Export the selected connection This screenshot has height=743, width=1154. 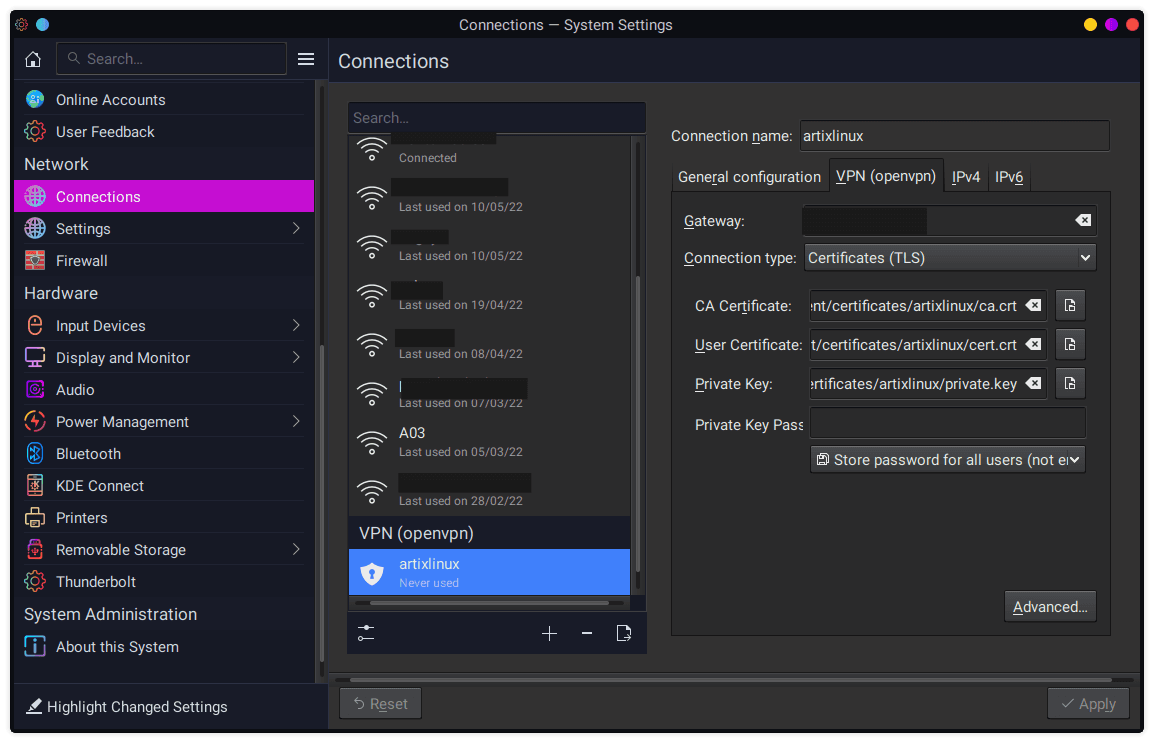pos(623,633)
